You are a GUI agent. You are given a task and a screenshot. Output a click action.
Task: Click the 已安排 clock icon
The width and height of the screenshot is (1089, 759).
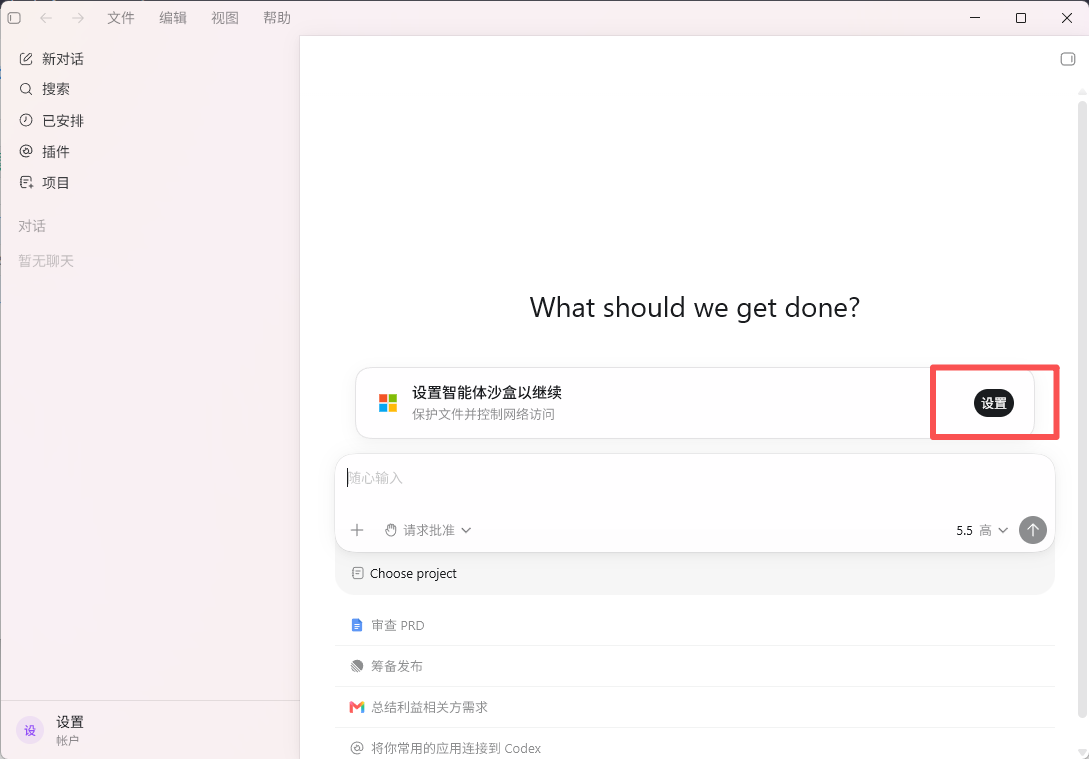click(x=26, y=120)
